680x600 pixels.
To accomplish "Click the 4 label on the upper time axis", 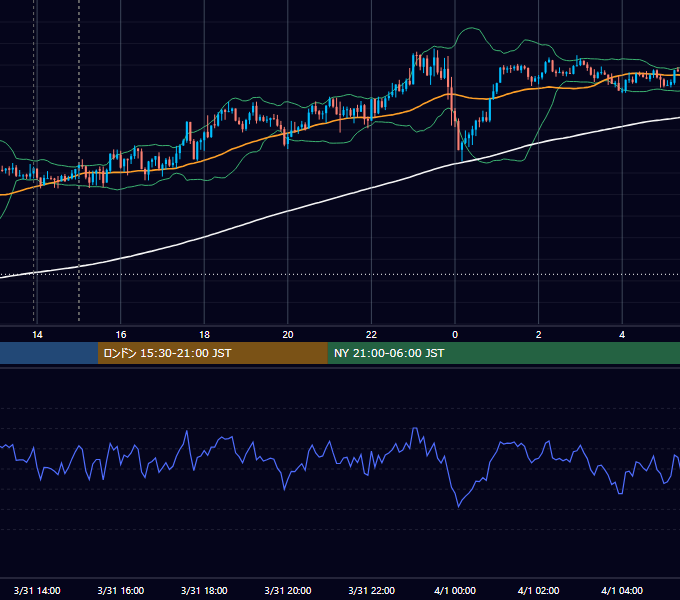I will [x=622, y=335].
